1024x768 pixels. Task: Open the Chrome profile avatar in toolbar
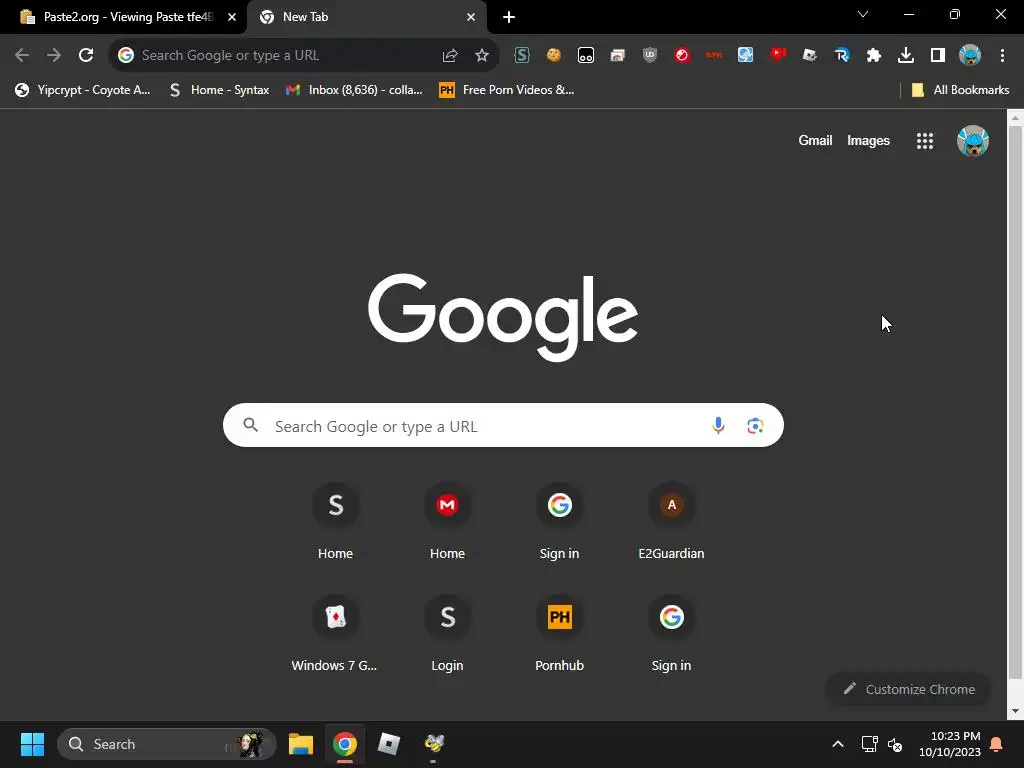pos(970,56)
